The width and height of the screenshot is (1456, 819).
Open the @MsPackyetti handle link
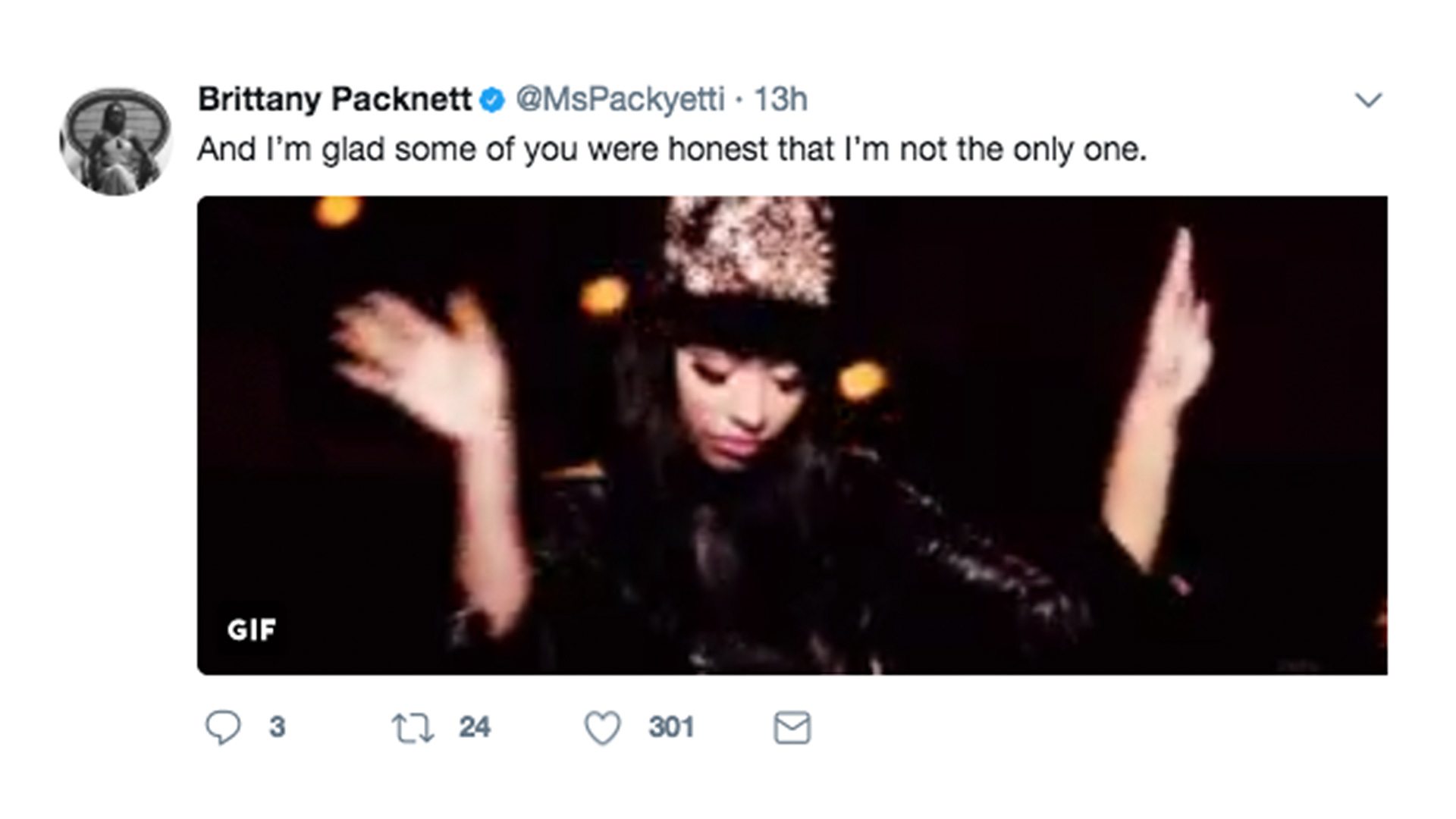620,99
